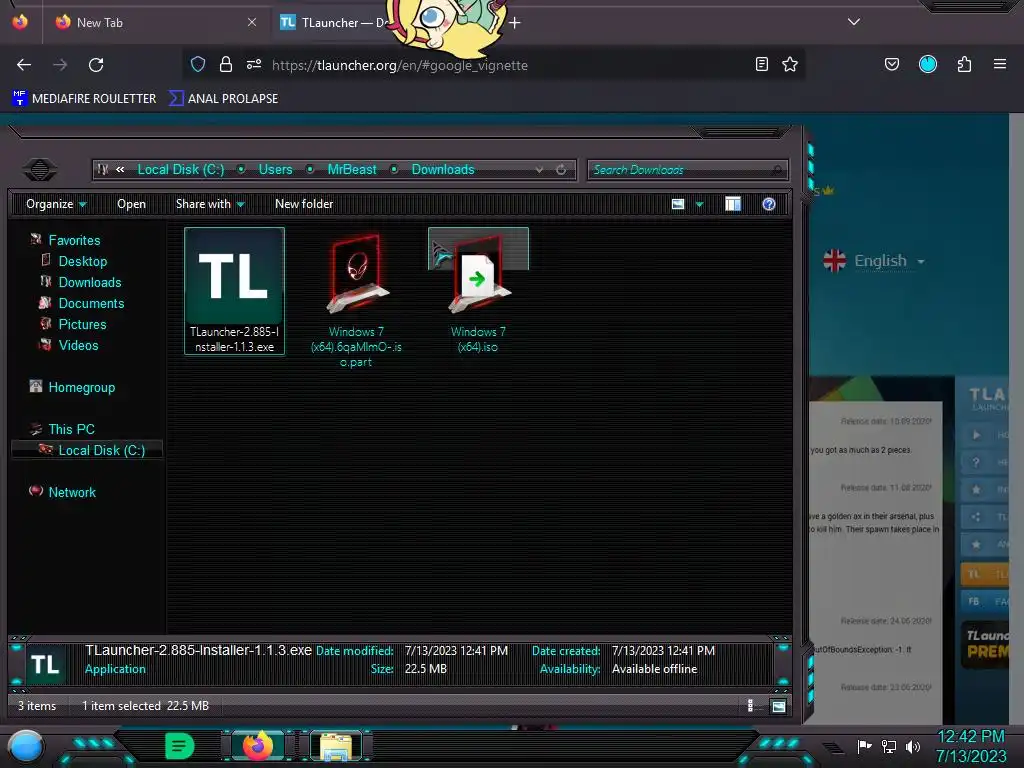
Task: Open view options dropdown arrow
Action: pos(699,204)
